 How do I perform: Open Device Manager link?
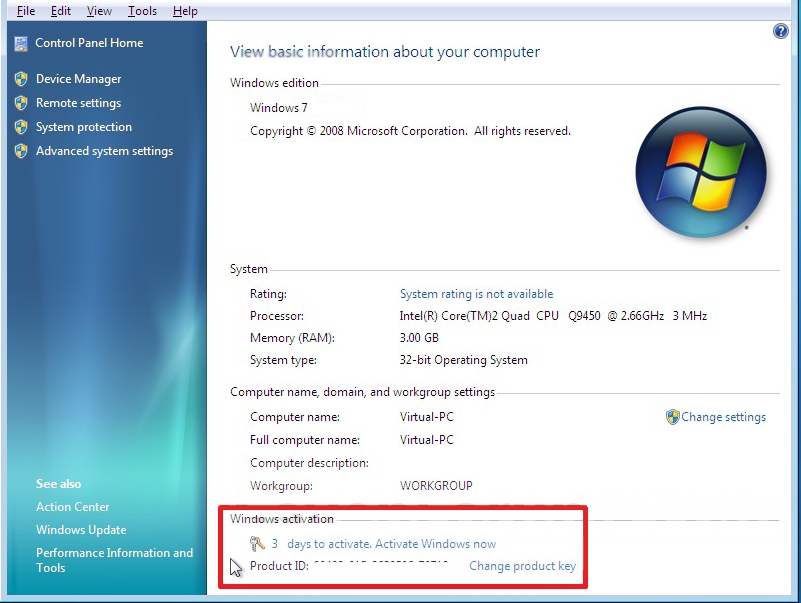(78, 79)
